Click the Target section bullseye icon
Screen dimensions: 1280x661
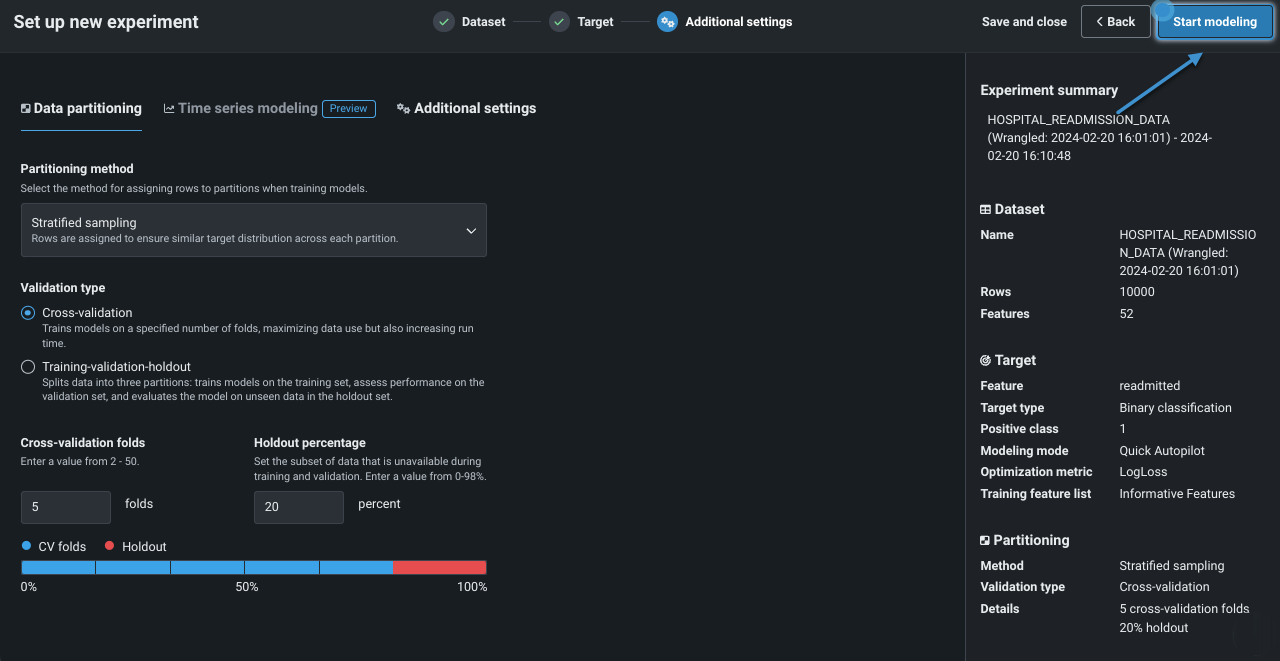click(x=985, y=361)
